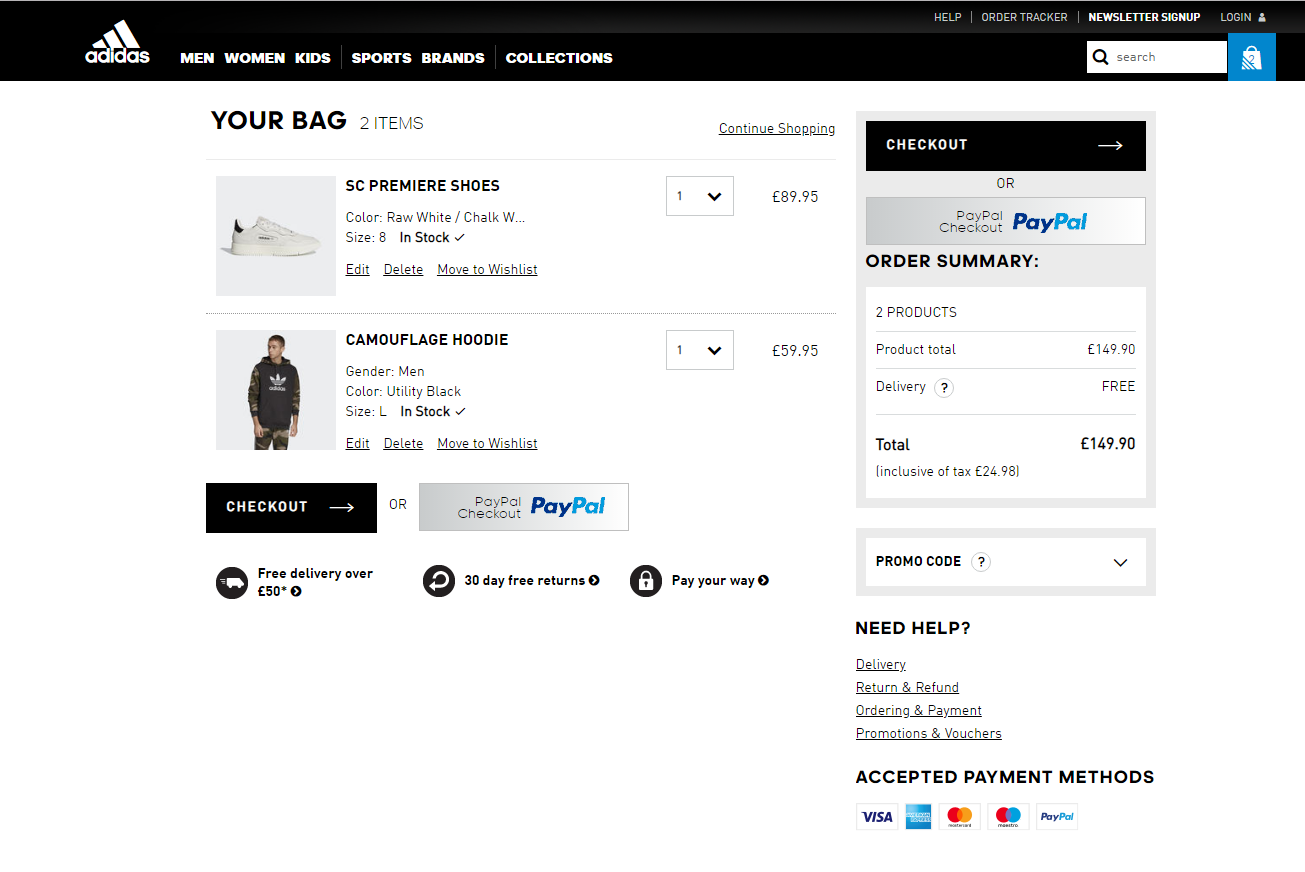
Task: Open Promotions & Vouchers help link
Action: click(928, 733)
